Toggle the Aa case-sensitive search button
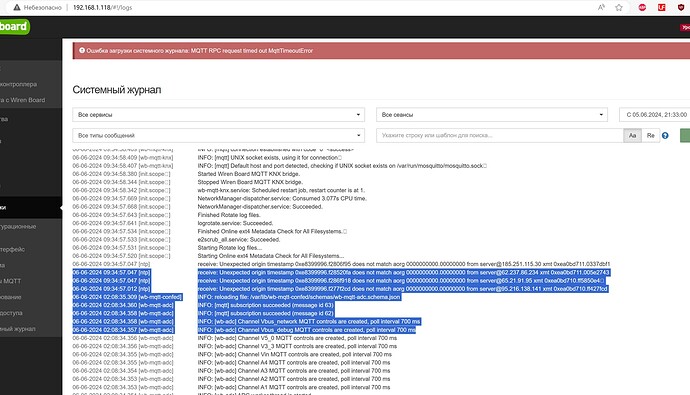690x395 pixels. (632, 135)
